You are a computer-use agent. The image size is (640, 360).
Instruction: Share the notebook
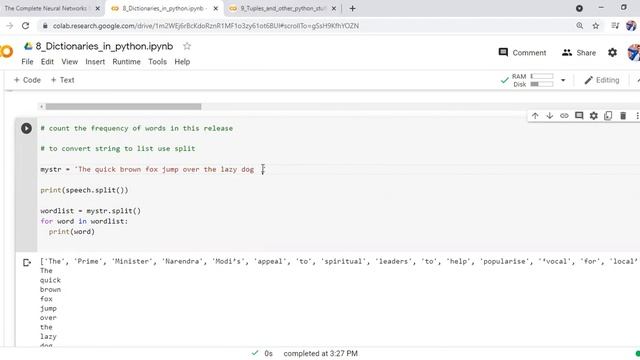click(579, 53)
